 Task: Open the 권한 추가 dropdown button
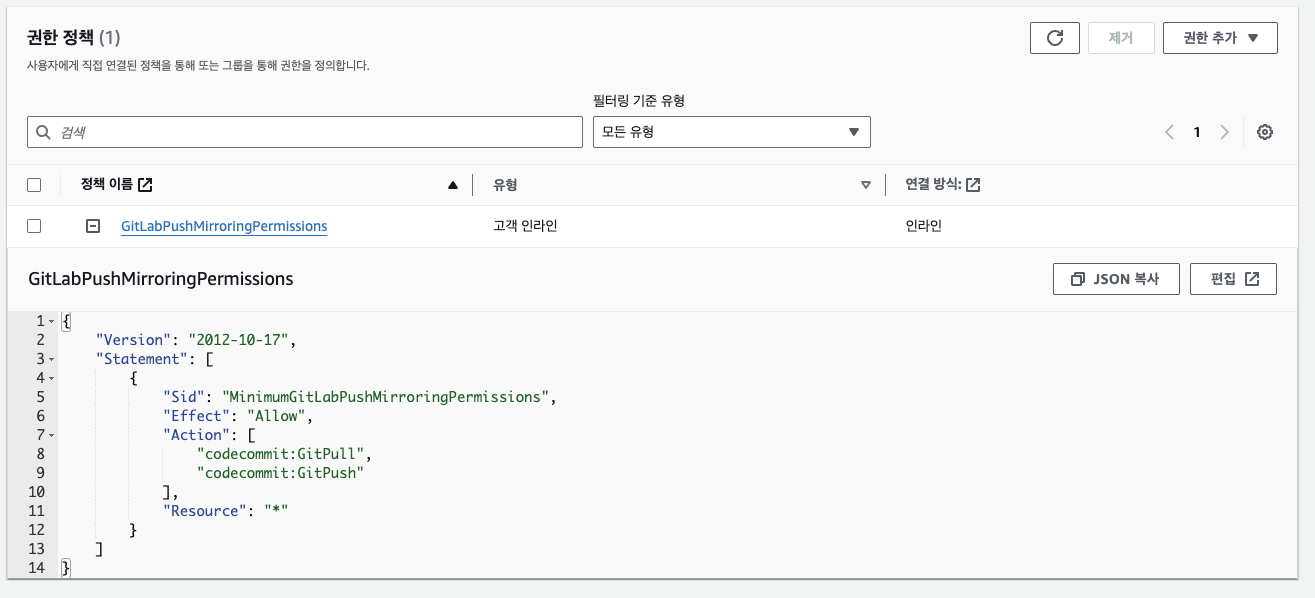tap(1220, 38)
